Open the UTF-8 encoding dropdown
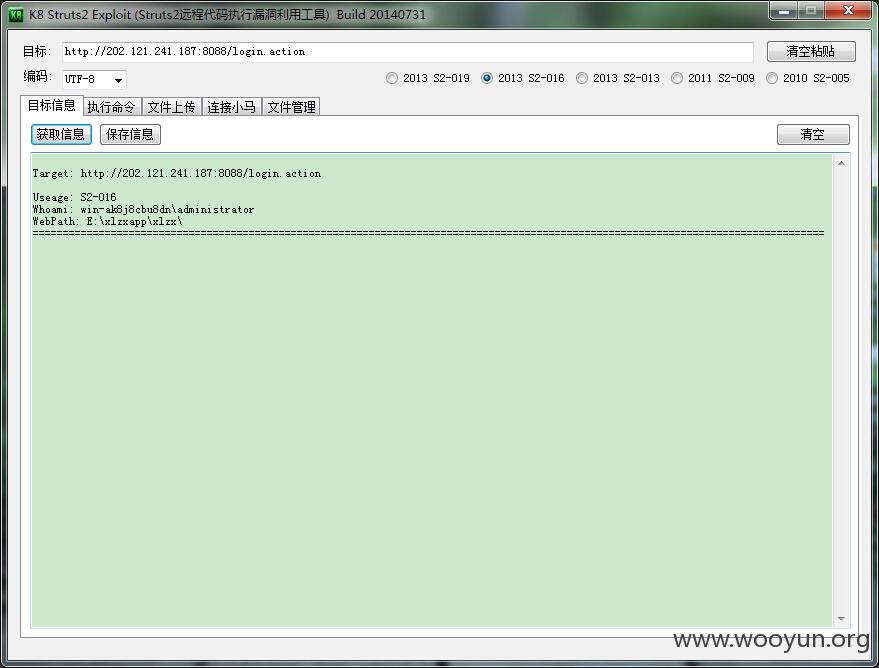879x668 pixels. pos(94,80)
